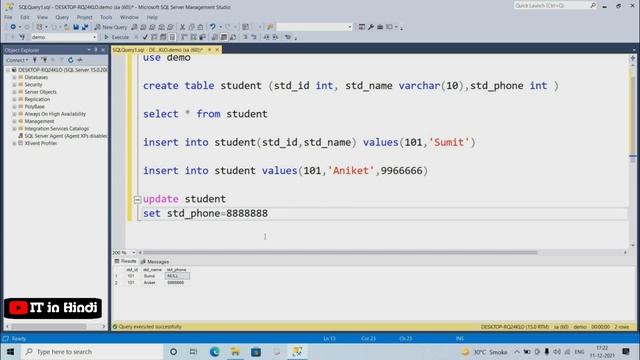Click the Cortana circle taskbar icon

[173, 351]
